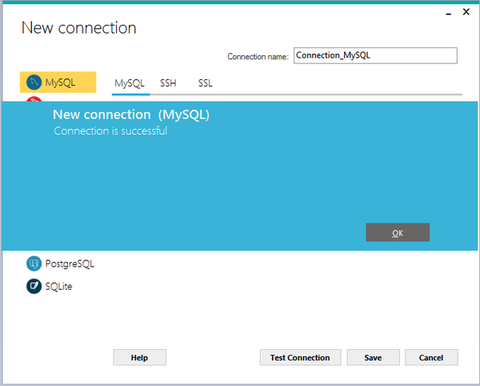The image size is (480, 386).
Task: Open the SSL tab
Action: click(x=205, y=83)
